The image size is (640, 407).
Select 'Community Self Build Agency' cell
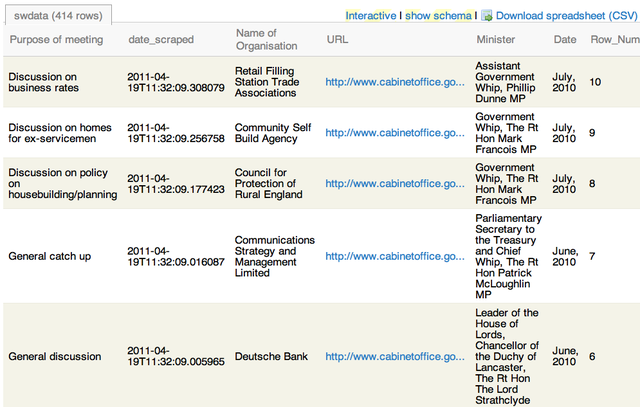click(x=273, y=133)
